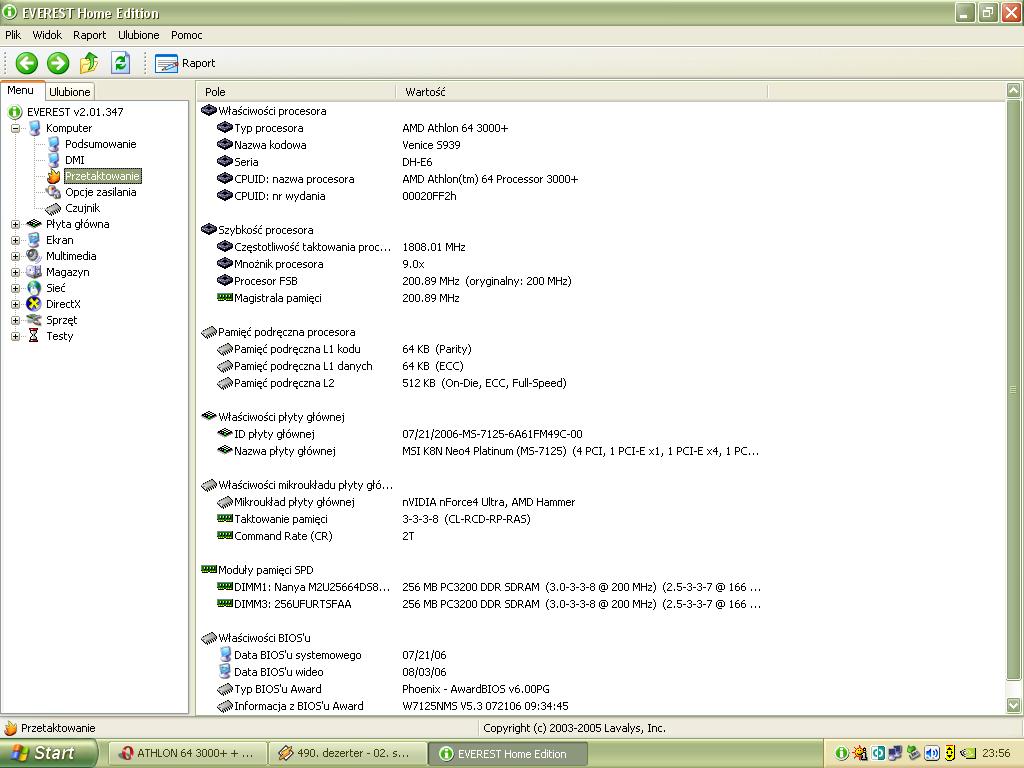Image resolution: width=1024 pixels, height=768 pixels.
Task: Select the Procesor FSB row
Action: (482, 281)
